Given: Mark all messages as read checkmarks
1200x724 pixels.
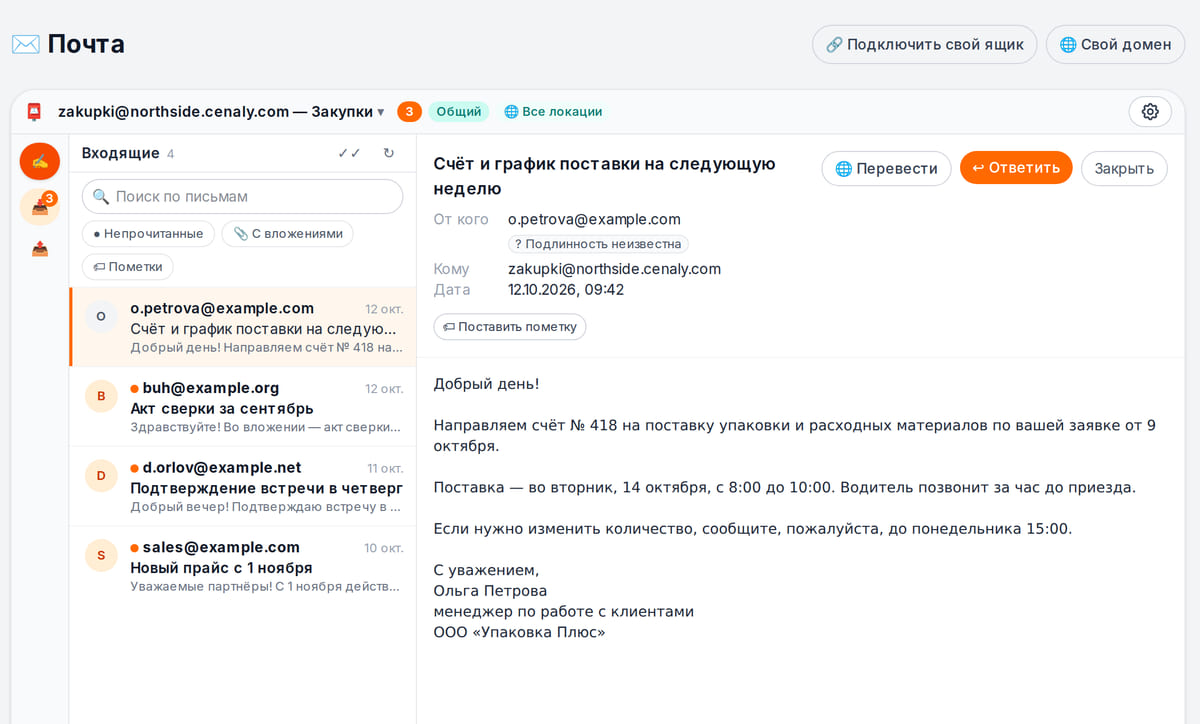Looking at the screenshot, I should tap(349, 153).
